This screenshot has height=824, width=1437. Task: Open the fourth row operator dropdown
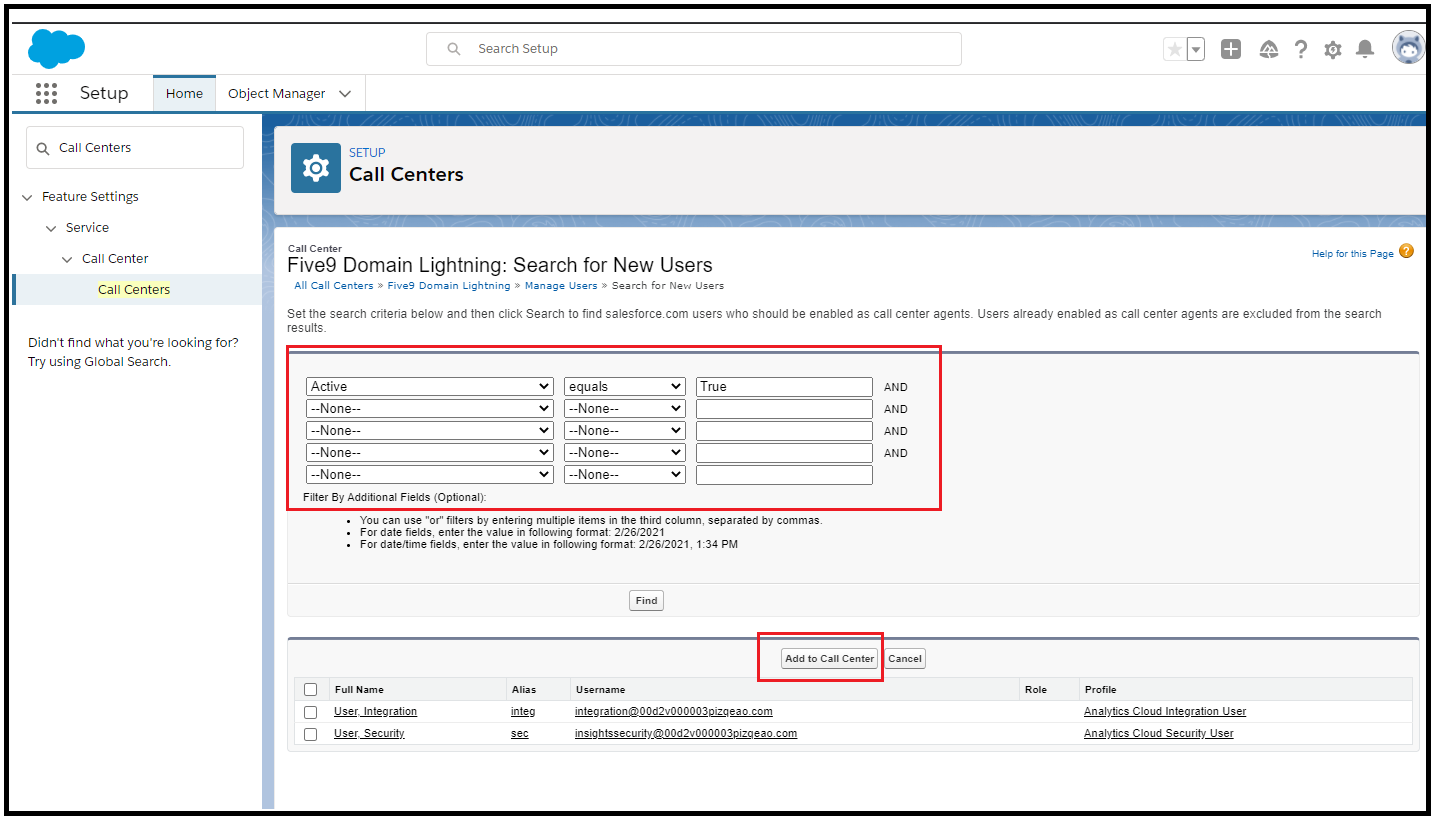click(625, 452)
